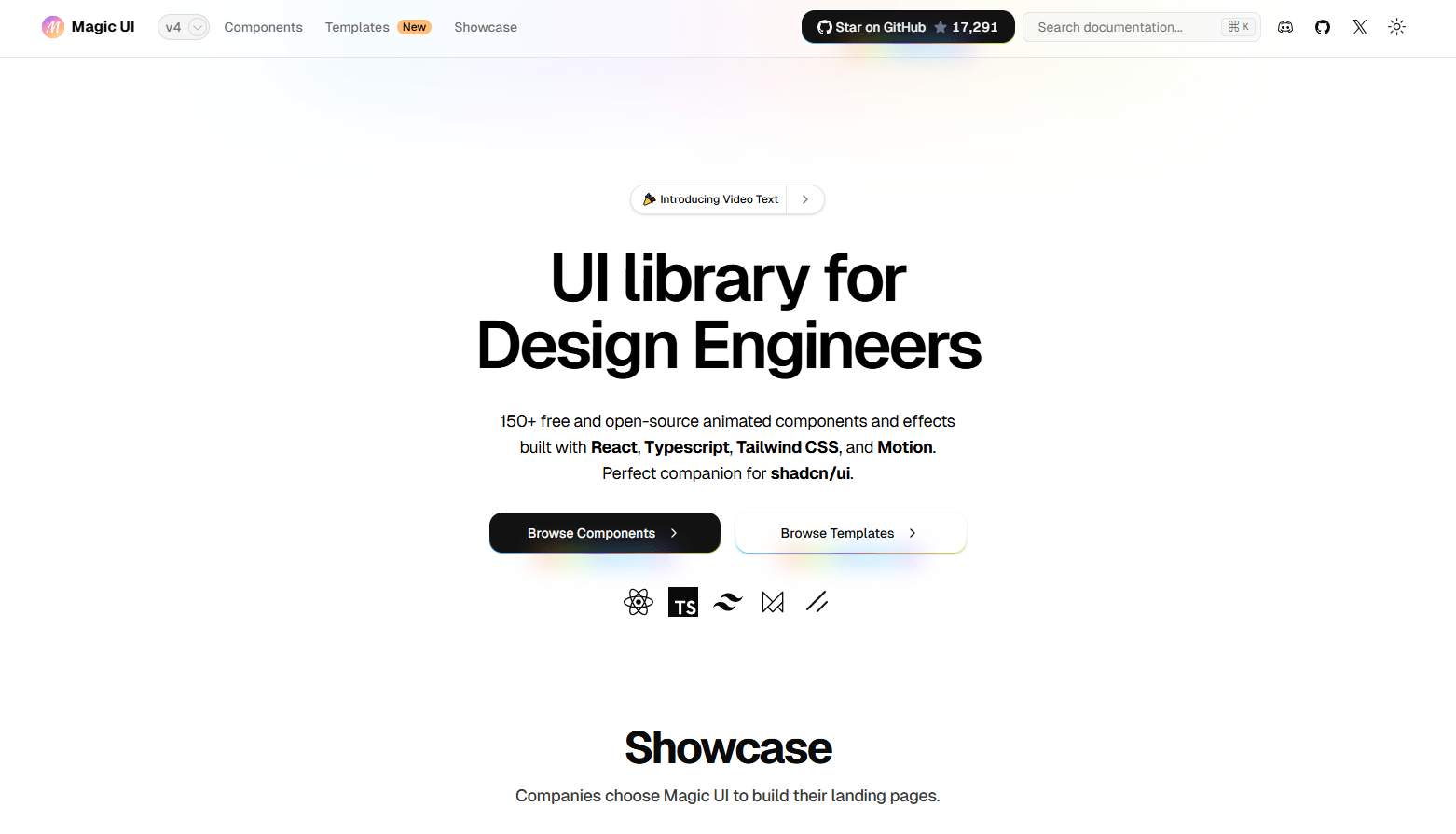Click the Tailwind CSS wave icon
1456x834 pixels.
[x=728, y=602]
